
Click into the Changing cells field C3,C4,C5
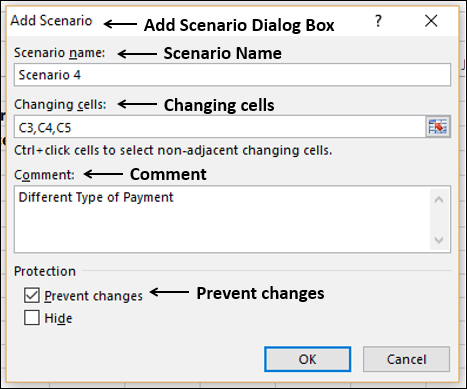click(x=220, y=127)
